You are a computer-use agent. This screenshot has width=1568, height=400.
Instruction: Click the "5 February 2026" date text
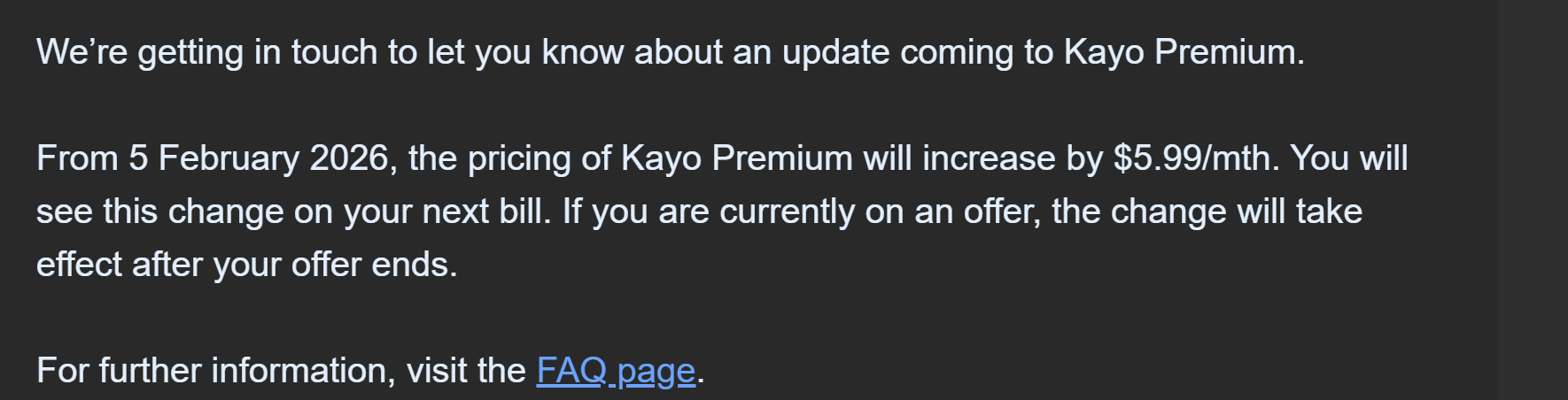pos(259,158)
